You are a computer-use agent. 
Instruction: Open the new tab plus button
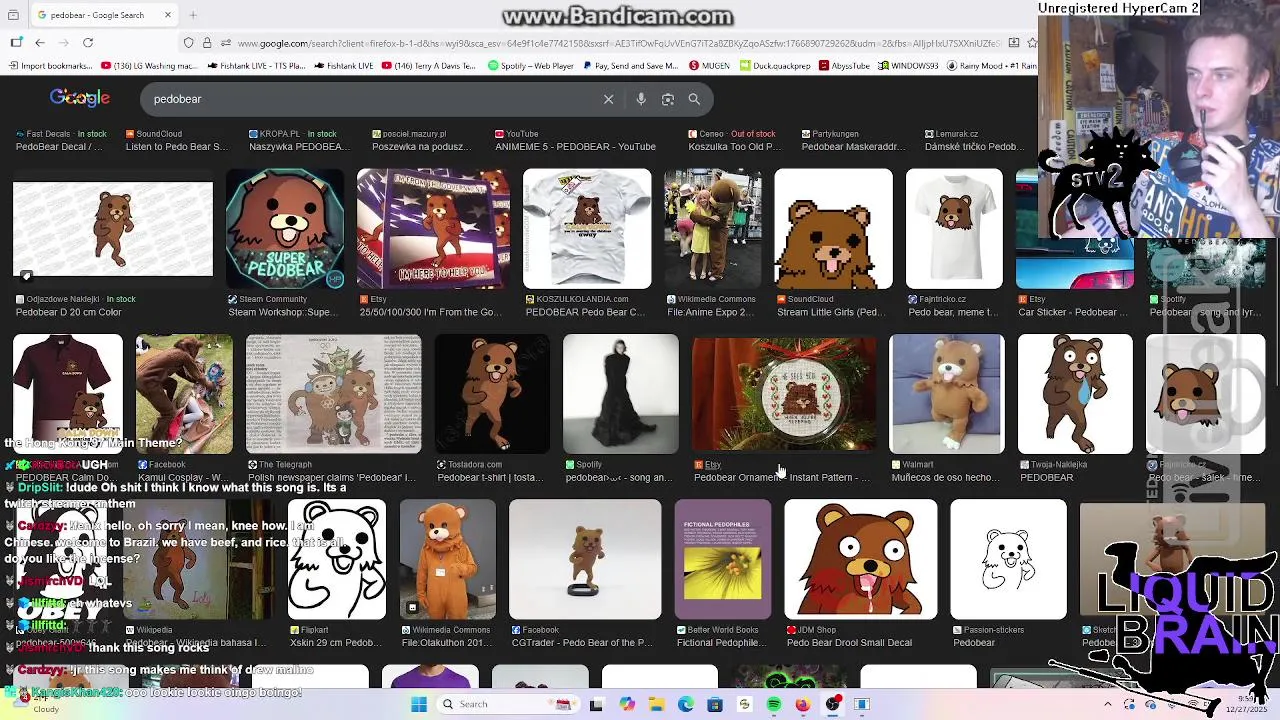193,15
